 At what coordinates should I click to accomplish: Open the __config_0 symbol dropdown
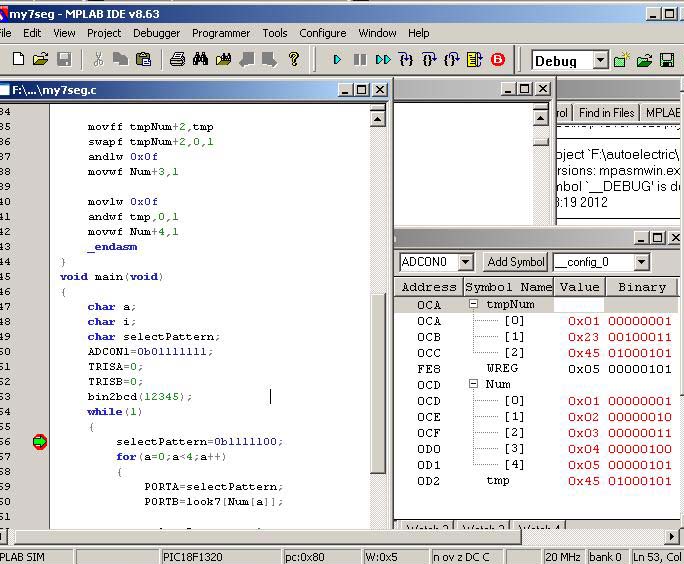click(x=641, y=262)
